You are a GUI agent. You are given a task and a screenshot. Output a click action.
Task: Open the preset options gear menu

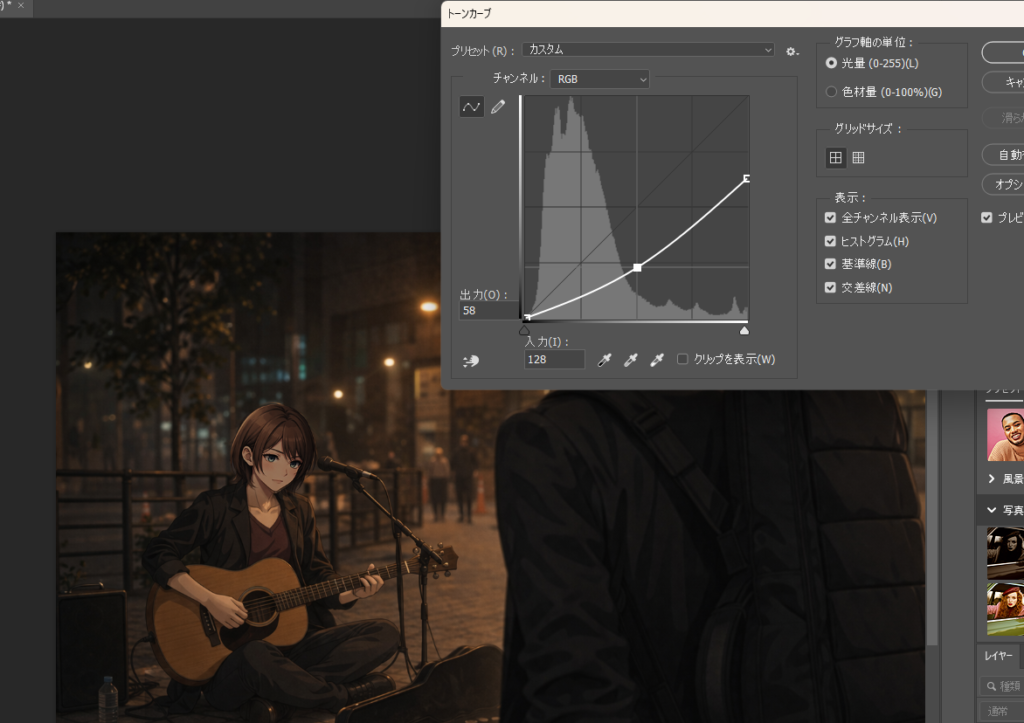[792, 51]
